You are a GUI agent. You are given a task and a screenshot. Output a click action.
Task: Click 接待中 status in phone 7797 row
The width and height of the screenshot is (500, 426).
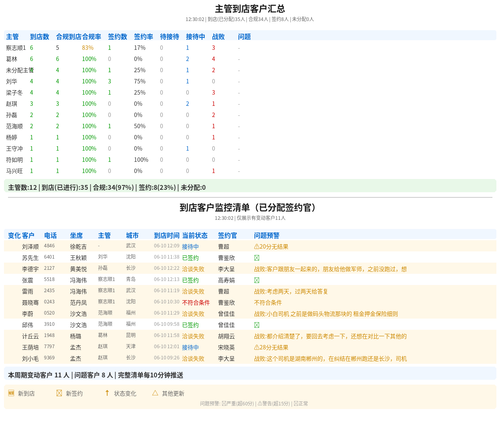click(x=190, y=347)
